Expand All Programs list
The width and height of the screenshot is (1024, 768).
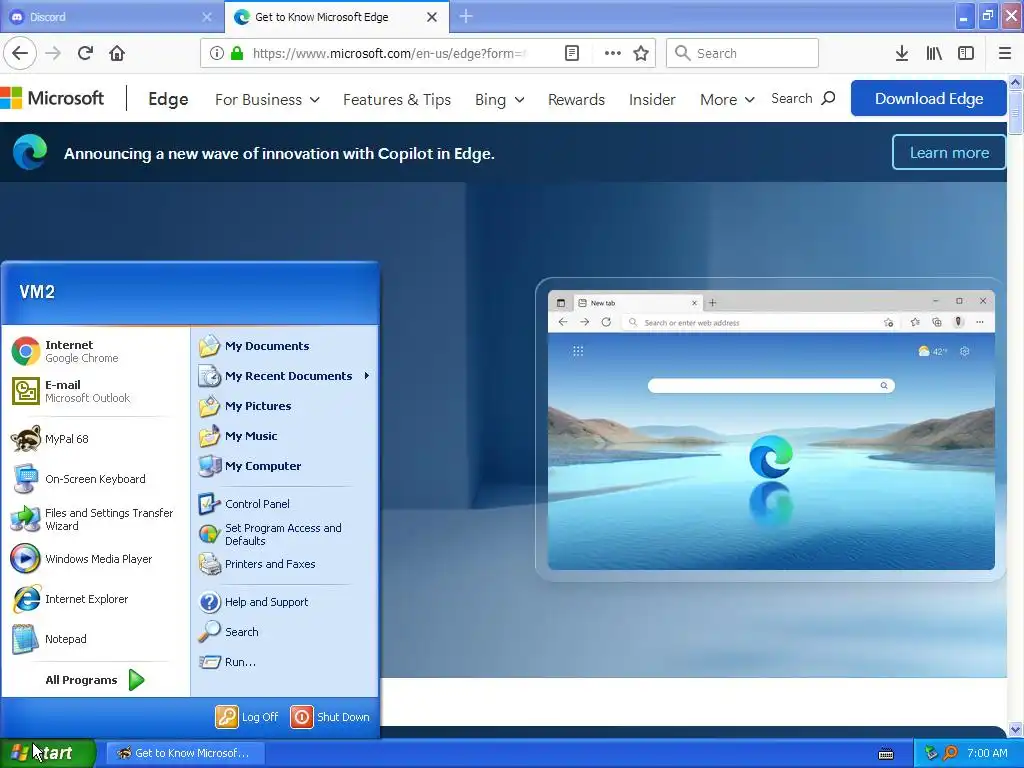click(95, 680)
